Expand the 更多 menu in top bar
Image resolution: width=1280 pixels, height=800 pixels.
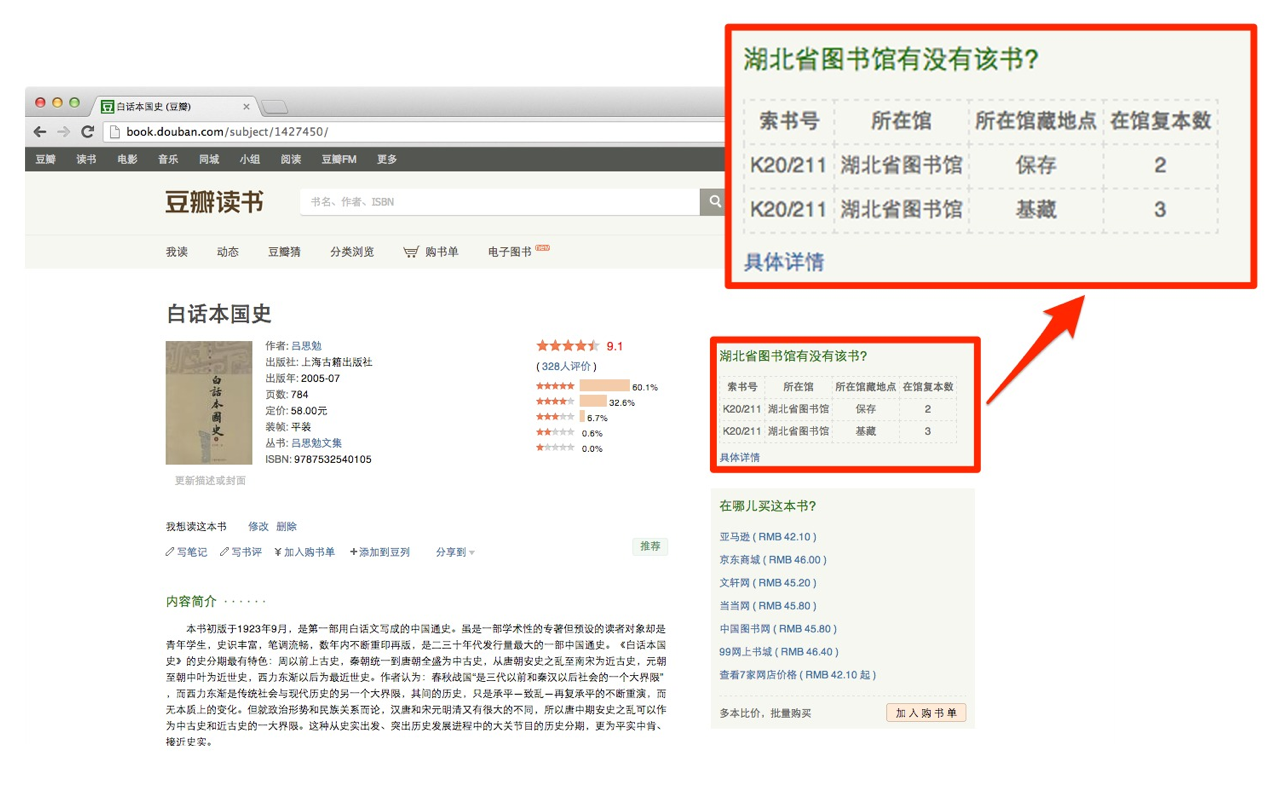tap(387, 159)
